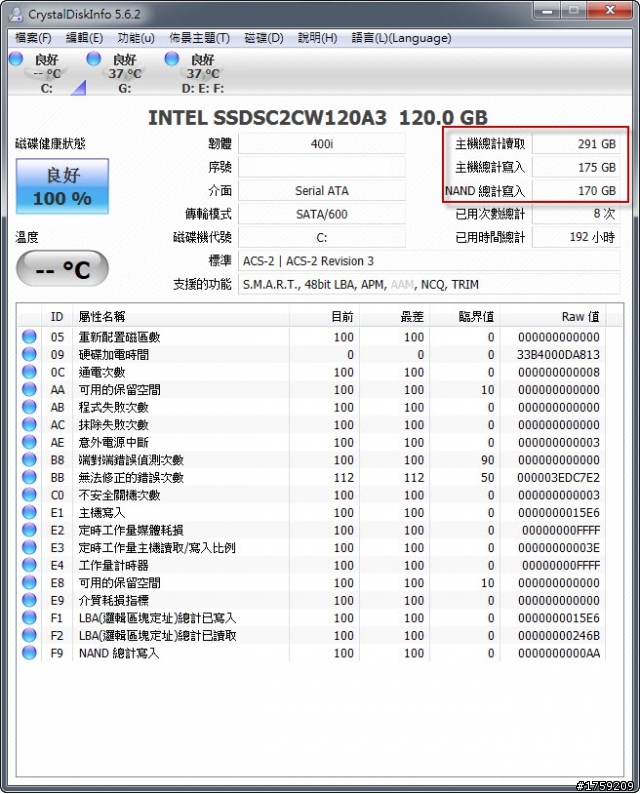Click status orb of row AC 抹除失敗次數
This screenshot has height=794, width=640.
tap(29, 425)
